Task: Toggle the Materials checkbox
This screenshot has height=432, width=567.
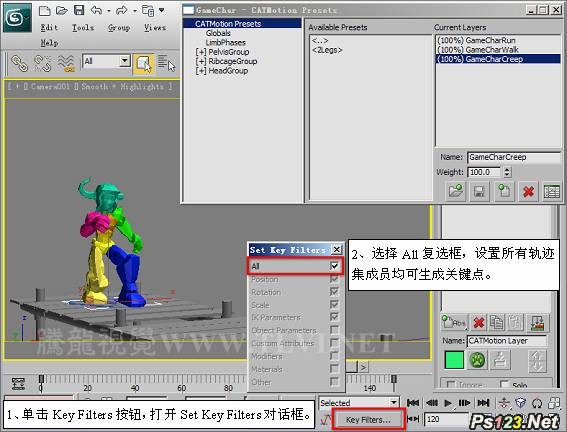Action: pos(334,369)
